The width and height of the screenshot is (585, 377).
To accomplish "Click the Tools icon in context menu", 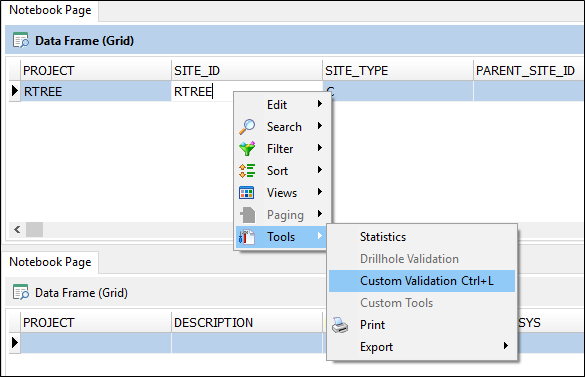I will click(x=247, y=237).
